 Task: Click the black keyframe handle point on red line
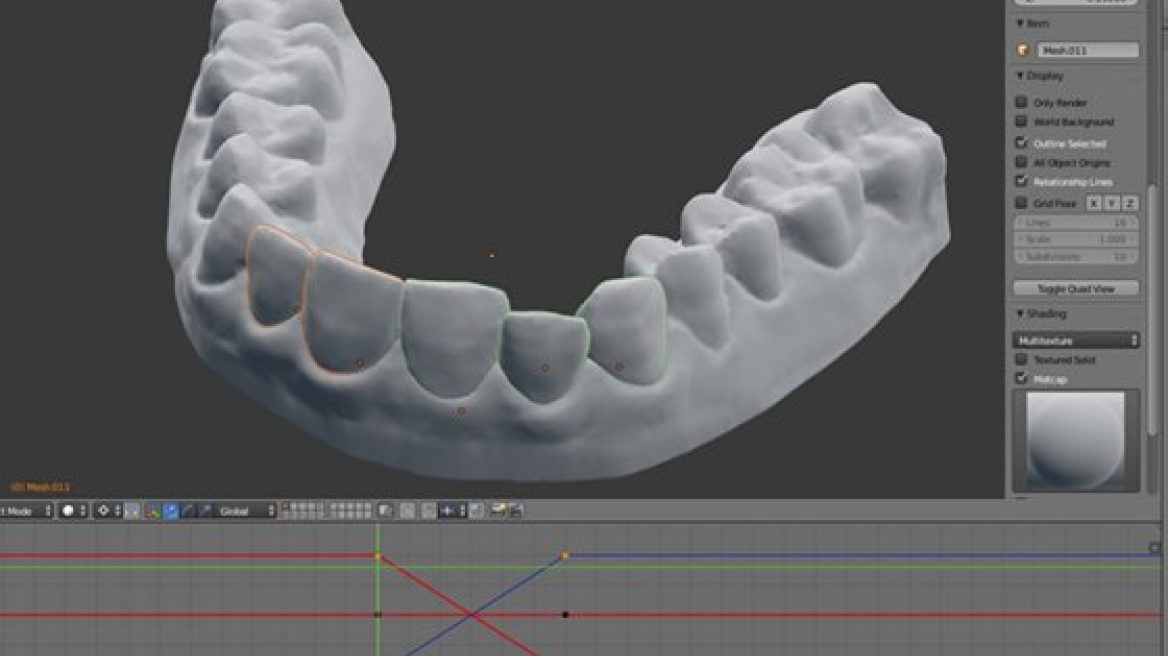pyautogui.click(x=565, y=615)
